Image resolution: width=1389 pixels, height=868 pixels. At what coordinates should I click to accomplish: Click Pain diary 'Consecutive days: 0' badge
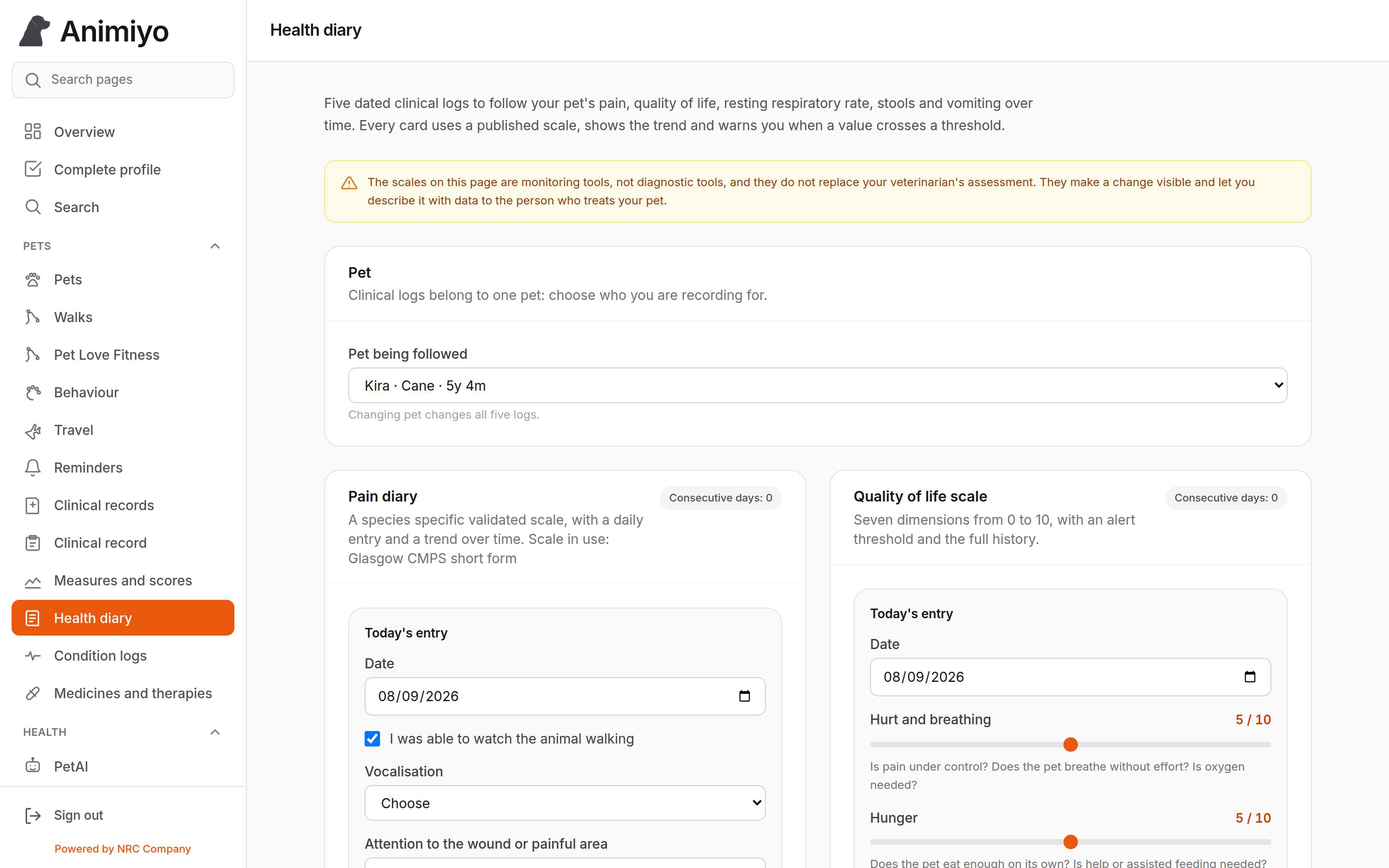(x=721, y=498)
